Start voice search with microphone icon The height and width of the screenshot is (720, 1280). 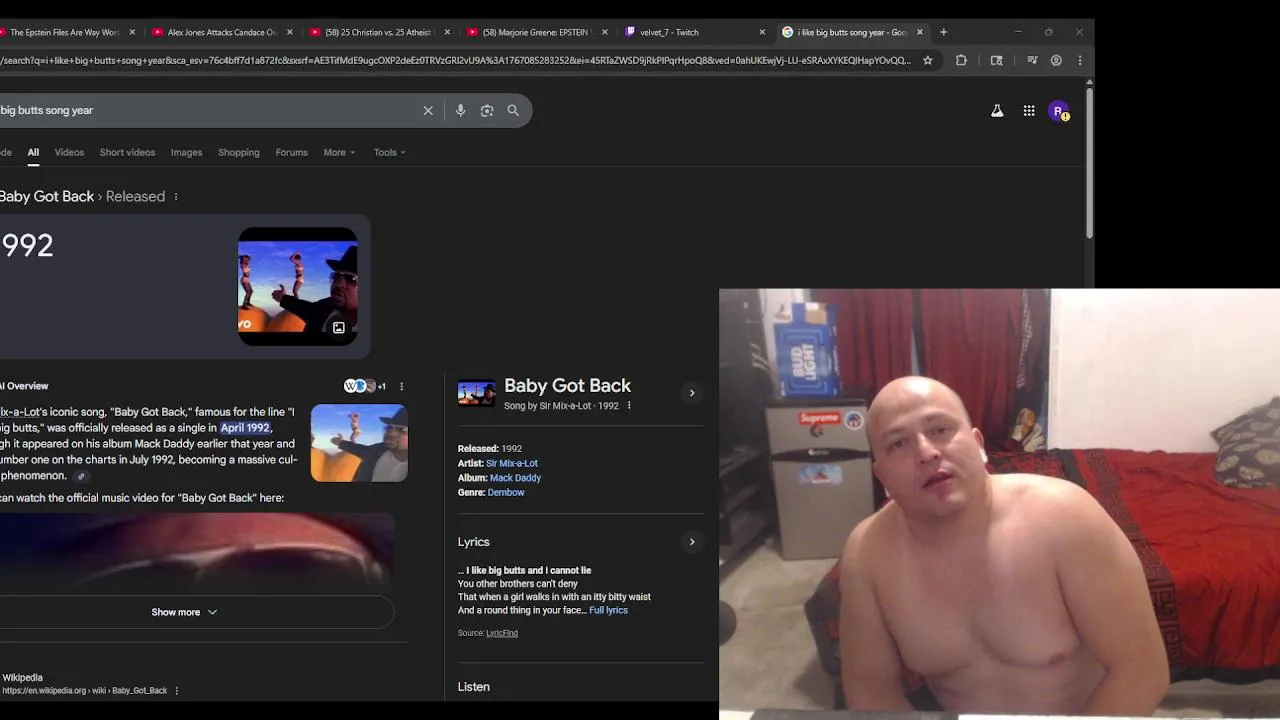click(460, 111)
